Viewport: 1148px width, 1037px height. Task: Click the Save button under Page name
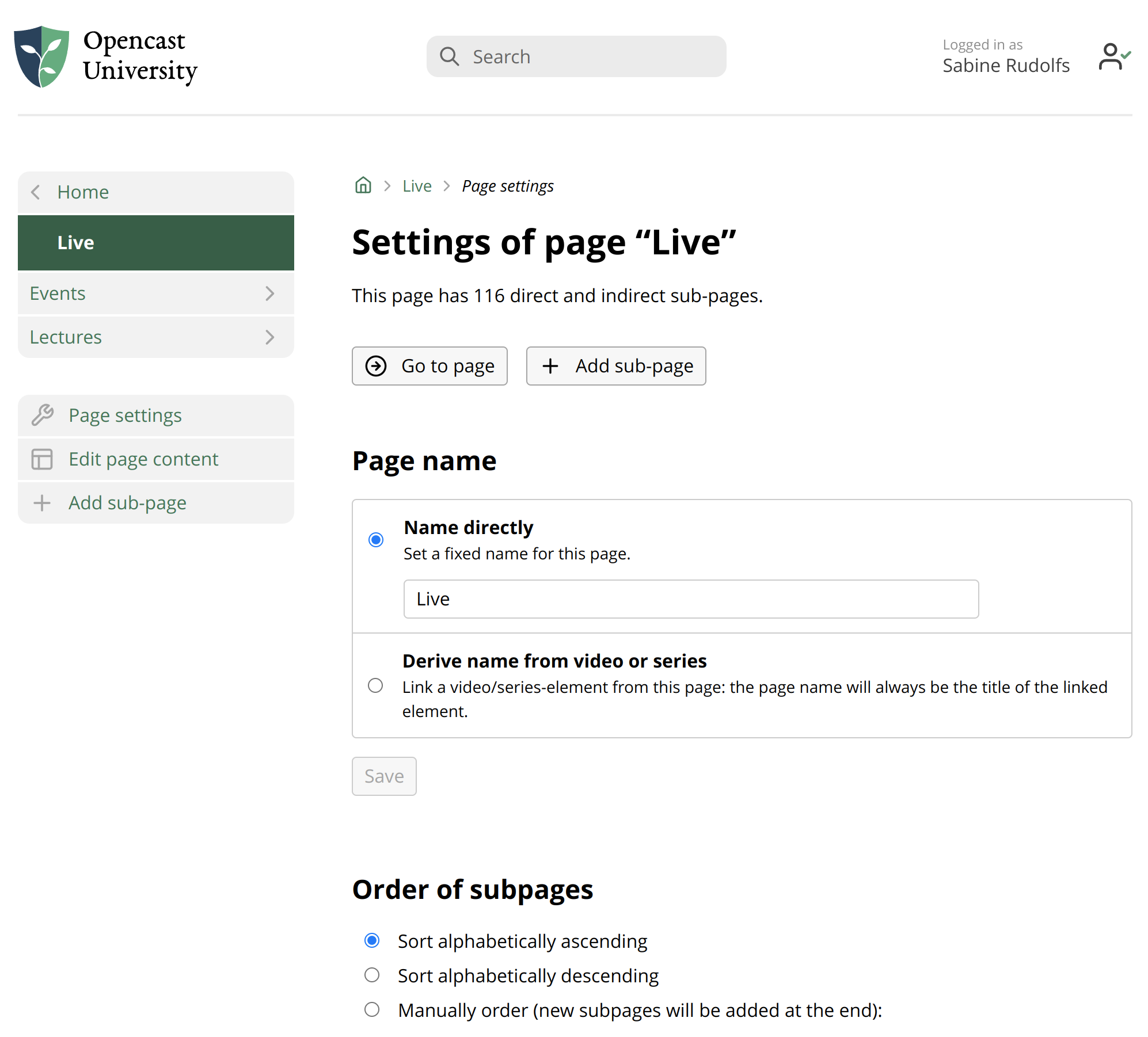[383, 776]
